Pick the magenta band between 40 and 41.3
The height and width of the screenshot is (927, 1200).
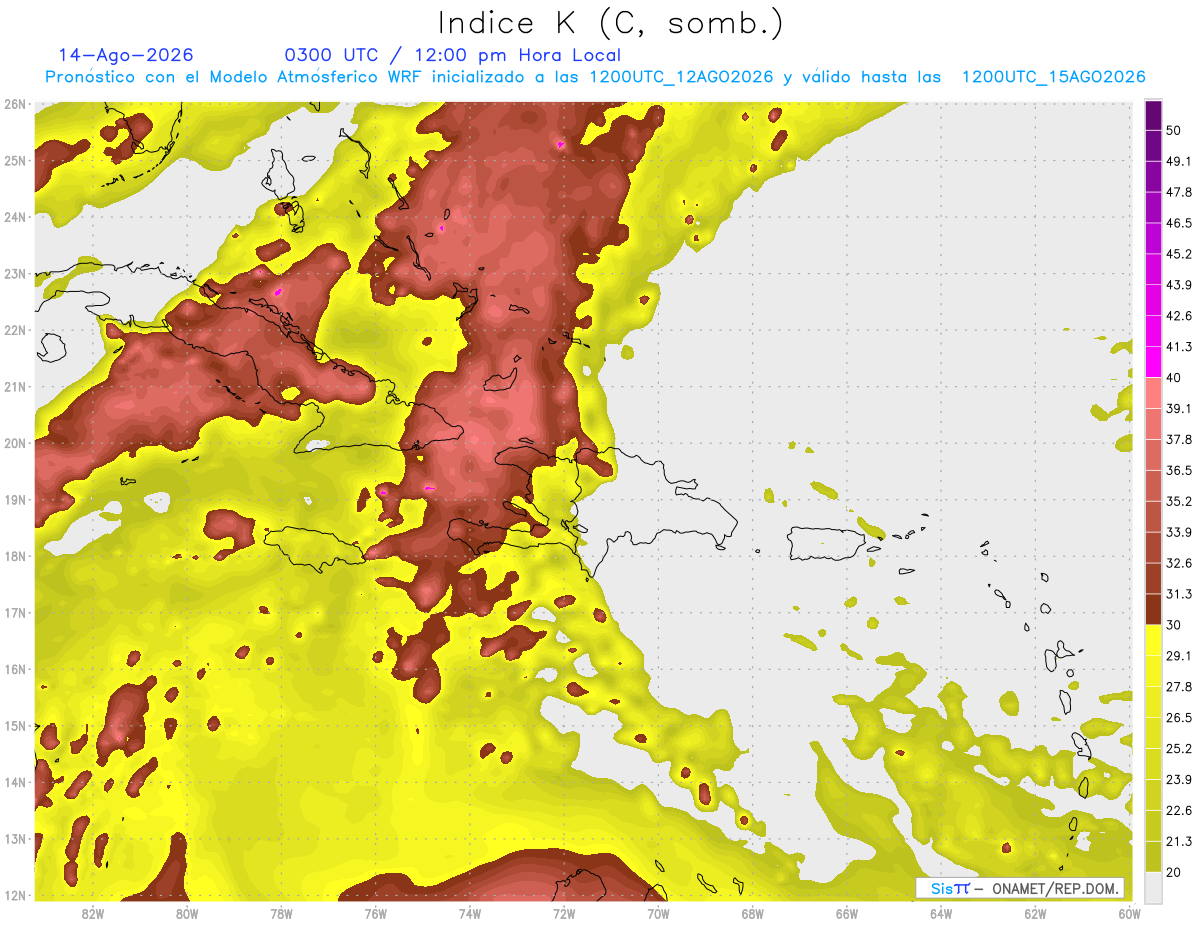coord(1153,362)
